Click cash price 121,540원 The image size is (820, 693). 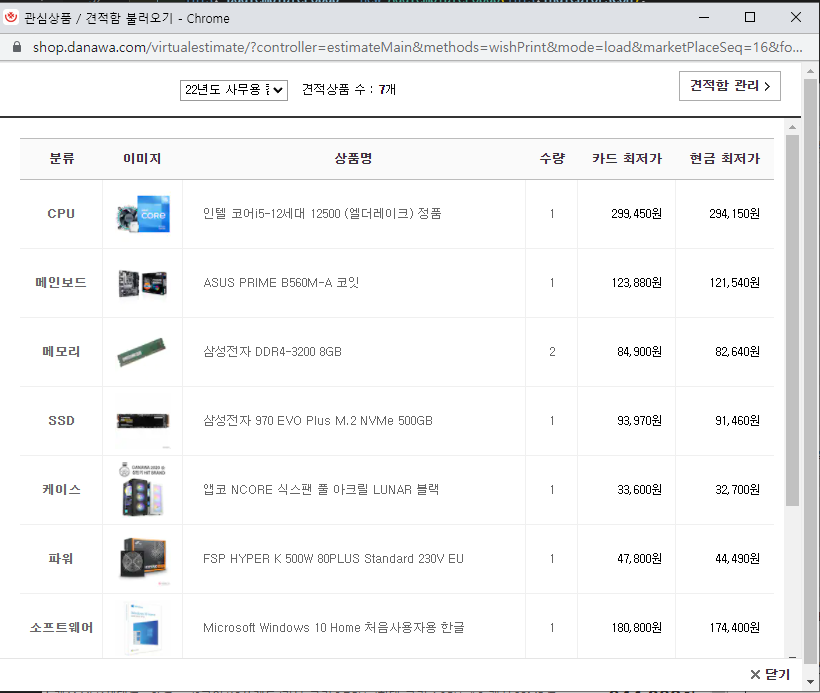(734, 282)
